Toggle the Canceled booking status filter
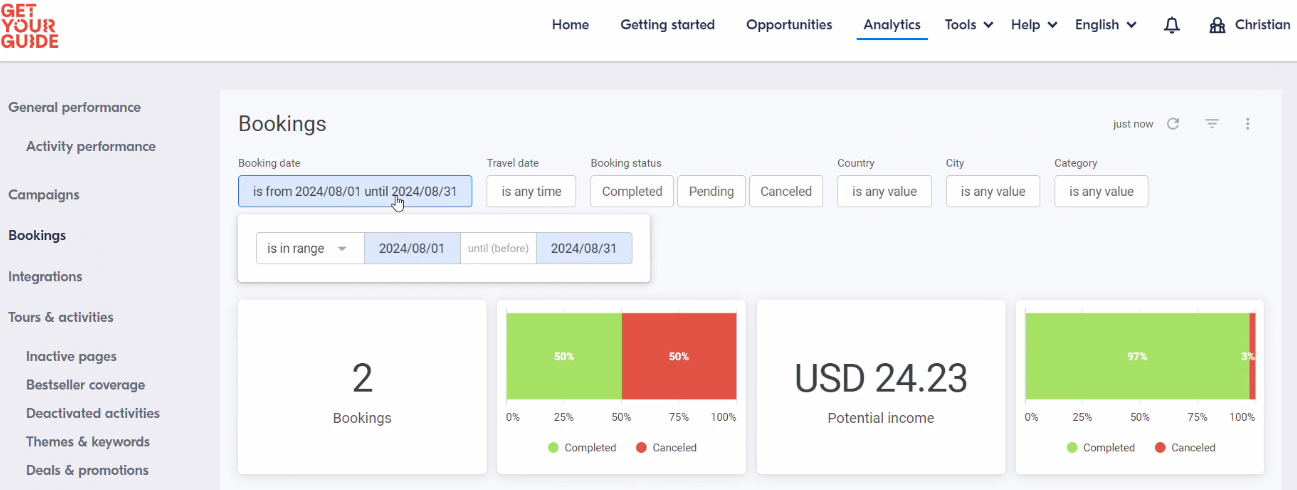 click(786, 191)
